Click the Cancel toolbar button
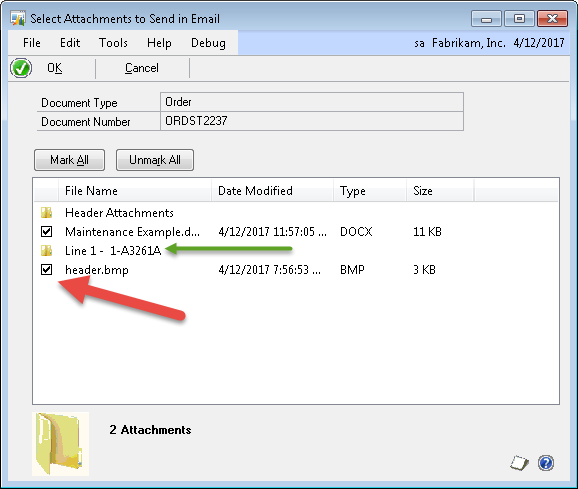 tap(142, 68)
